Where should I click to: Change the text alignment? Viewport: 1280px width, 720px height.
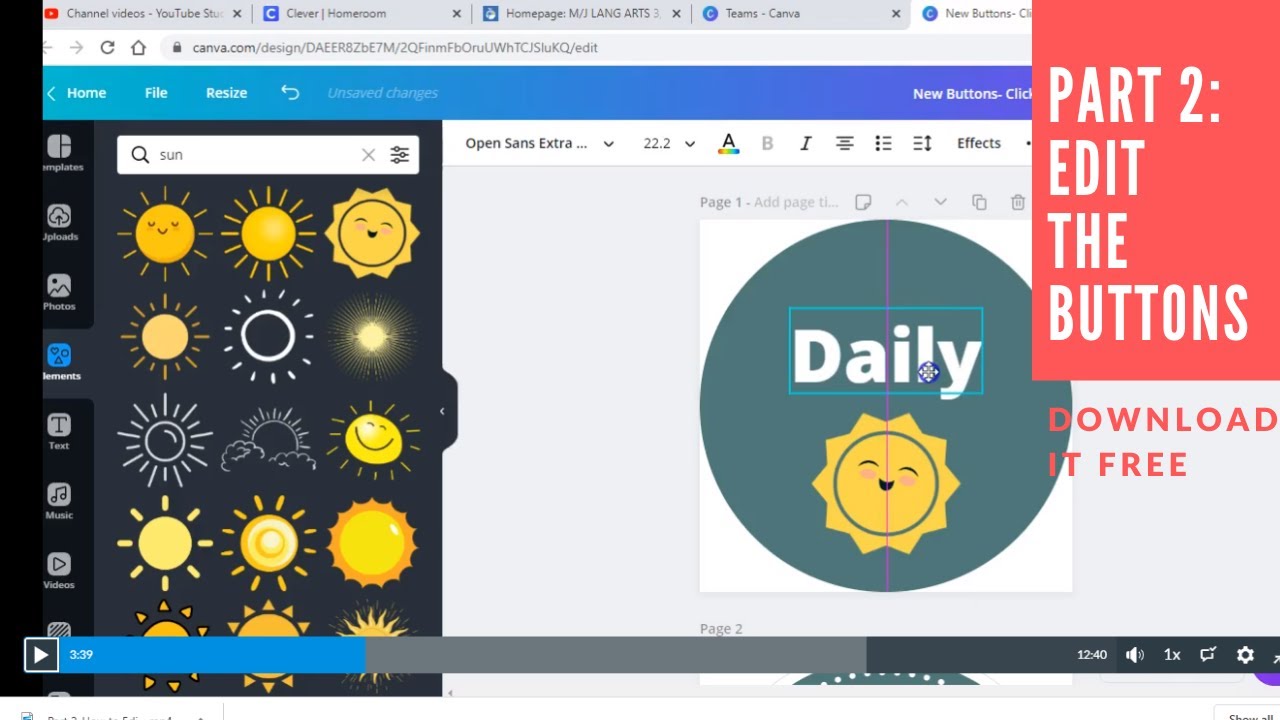click(844, 143)
